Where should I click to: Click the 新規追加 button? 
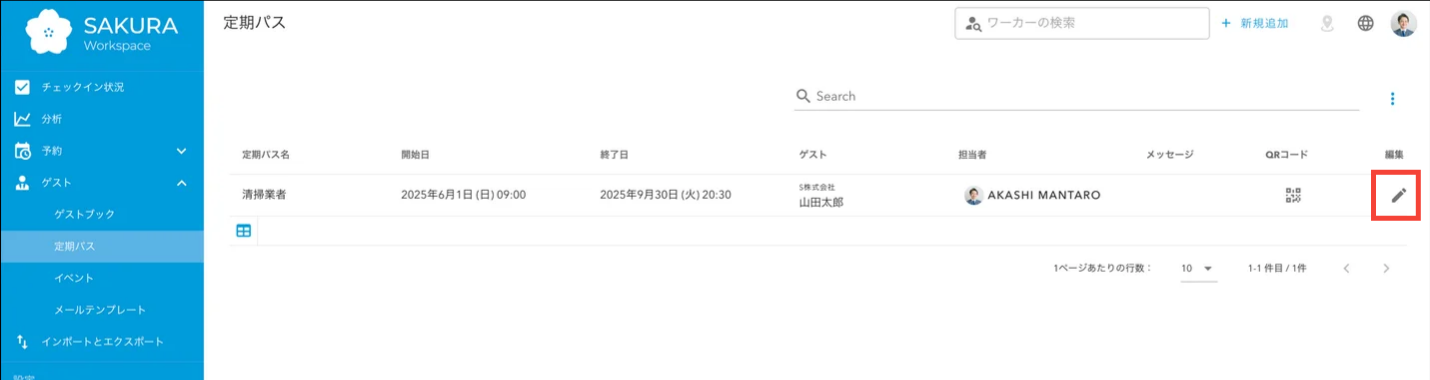[x=1254, y=23]
